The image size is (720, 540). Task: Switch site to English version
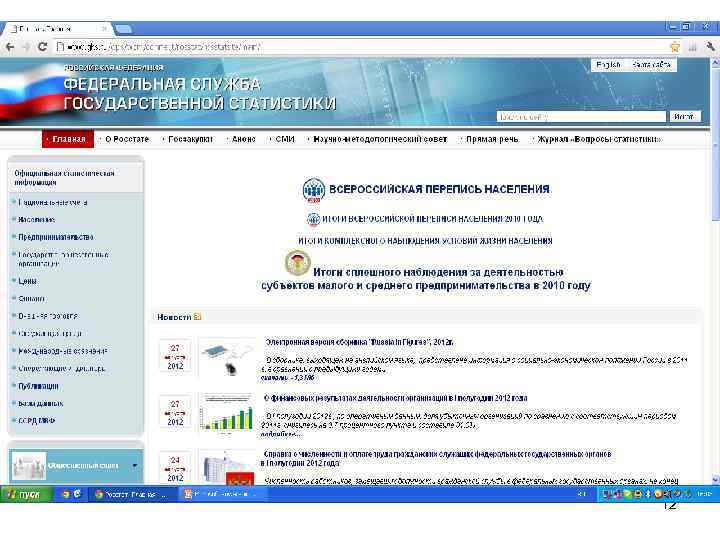coord(608,65)
